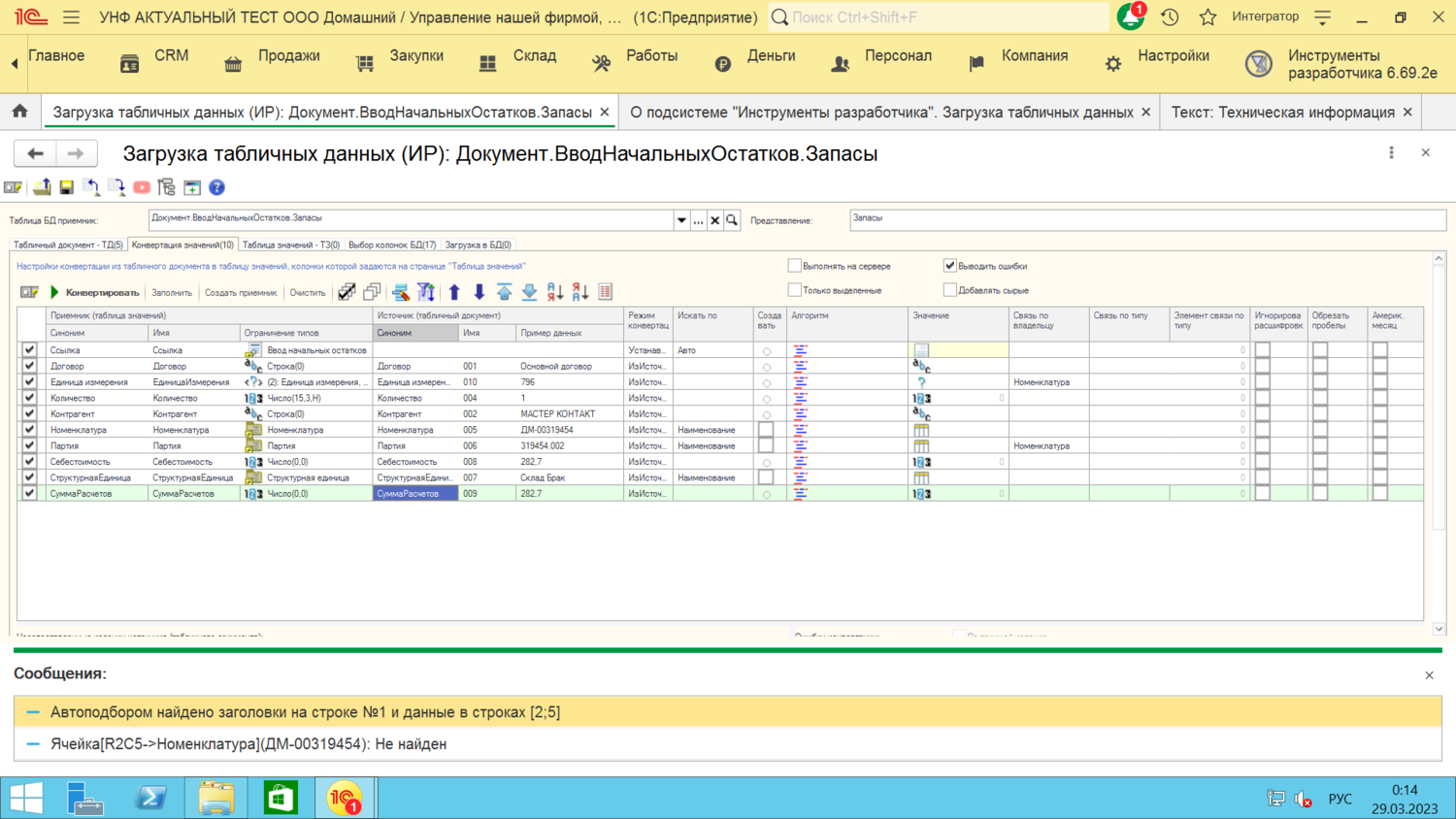Viewport: 1456px width, 819px height.
Task: Open history clock icon in title bar
Action: 1170,16
